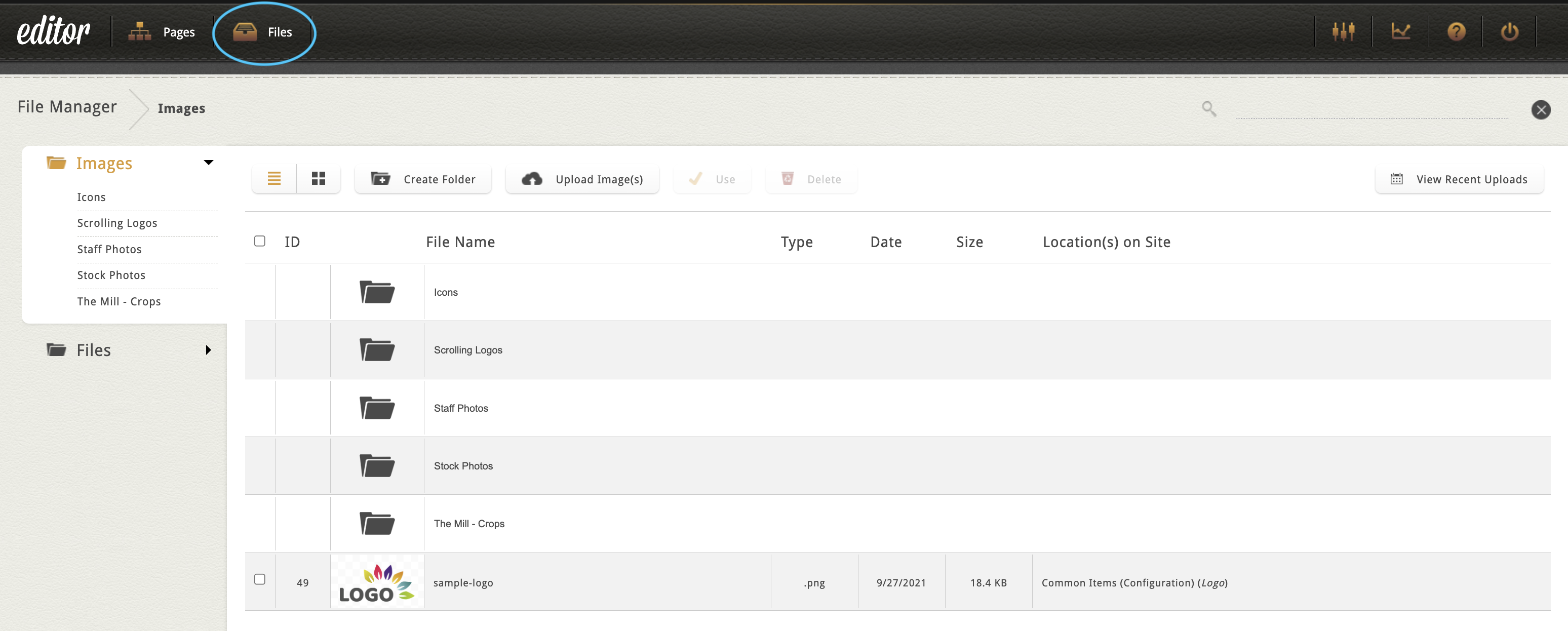Image resolution: width=1568 pixels, height=631 pixels.
Task: Click the Upload Image(s) button
Action: pyautogui.click(x=582, y=179)
